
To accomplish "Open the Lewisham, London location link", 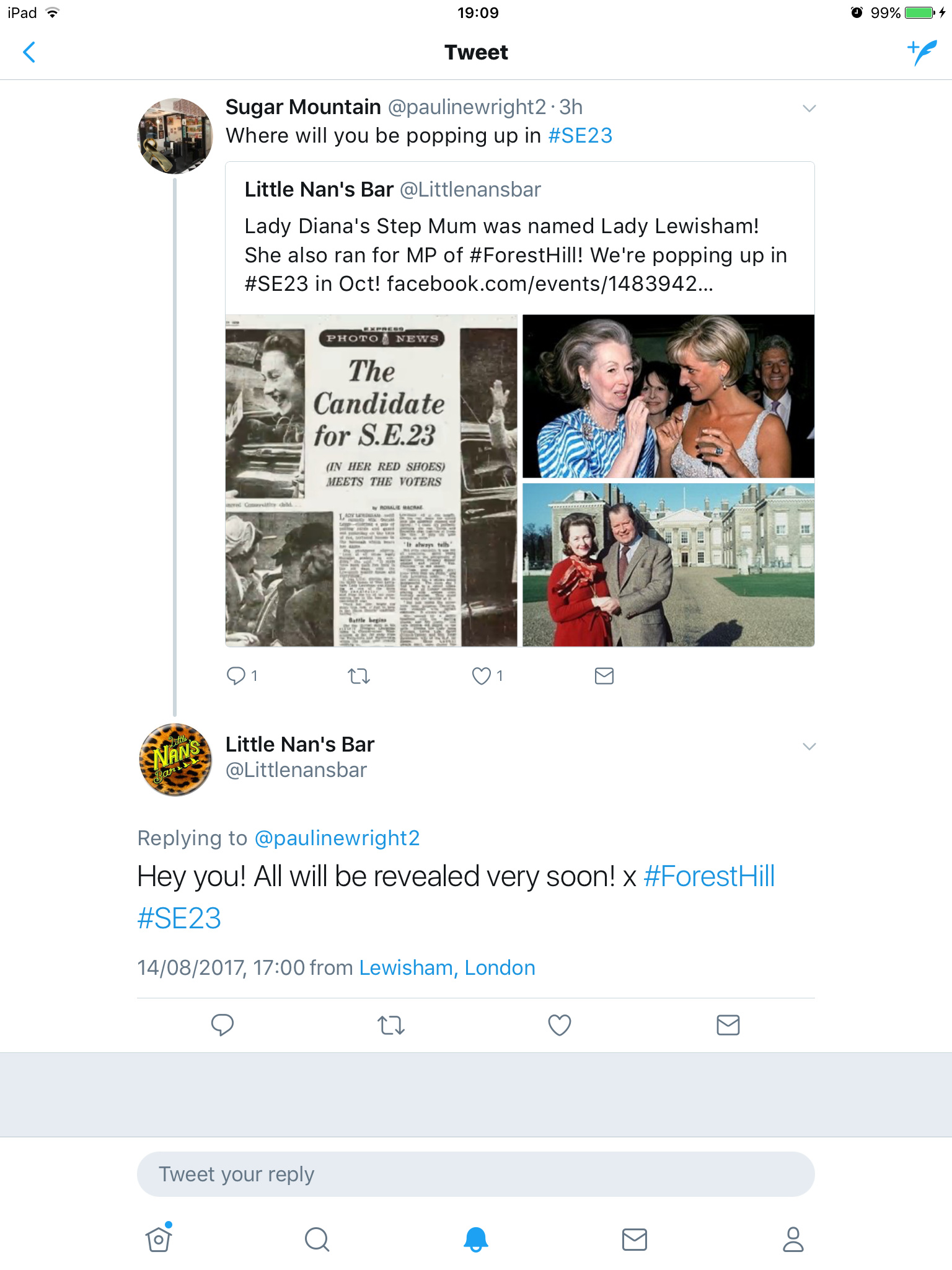I will (x=447, y=967).
